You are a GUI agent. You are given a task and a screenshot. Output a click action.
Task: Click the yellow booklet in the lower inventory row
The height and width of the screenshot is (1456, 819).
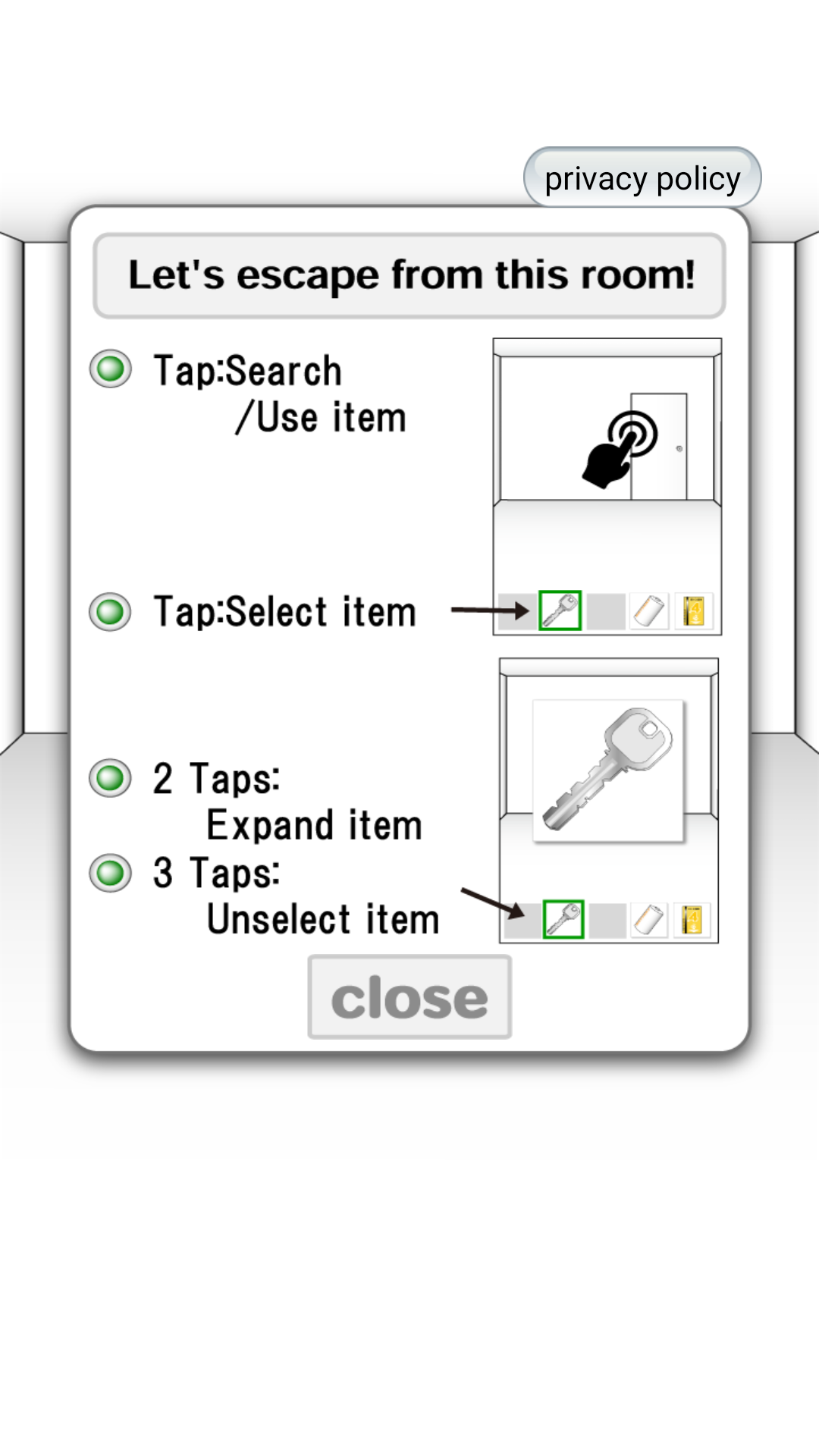point(692,920)
